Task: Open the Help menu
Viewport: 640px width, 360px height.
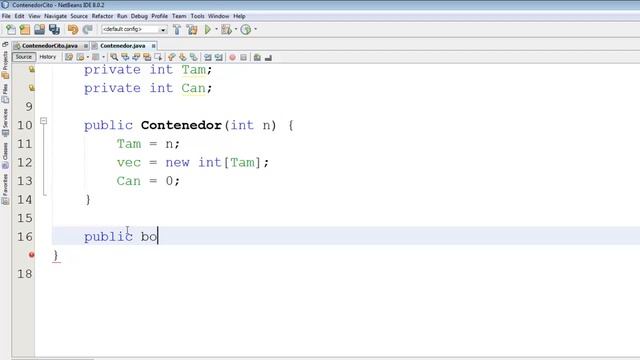Action: click(x=239, y=16)
